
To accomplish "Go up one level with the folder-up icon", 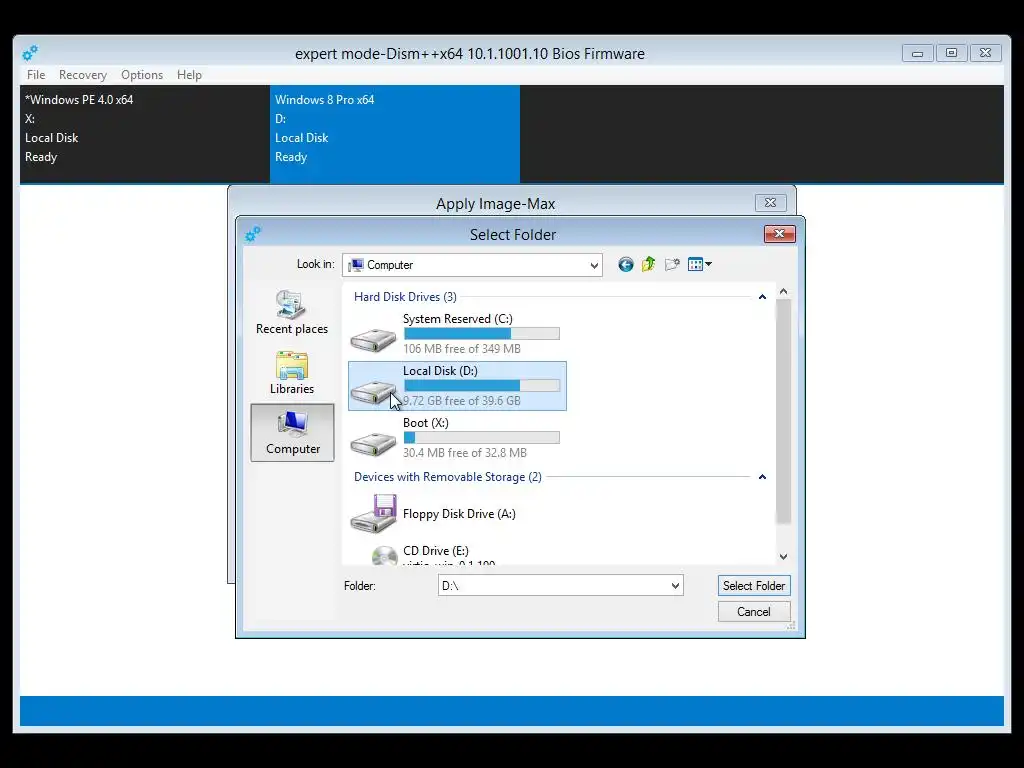I will coord(648,264).
